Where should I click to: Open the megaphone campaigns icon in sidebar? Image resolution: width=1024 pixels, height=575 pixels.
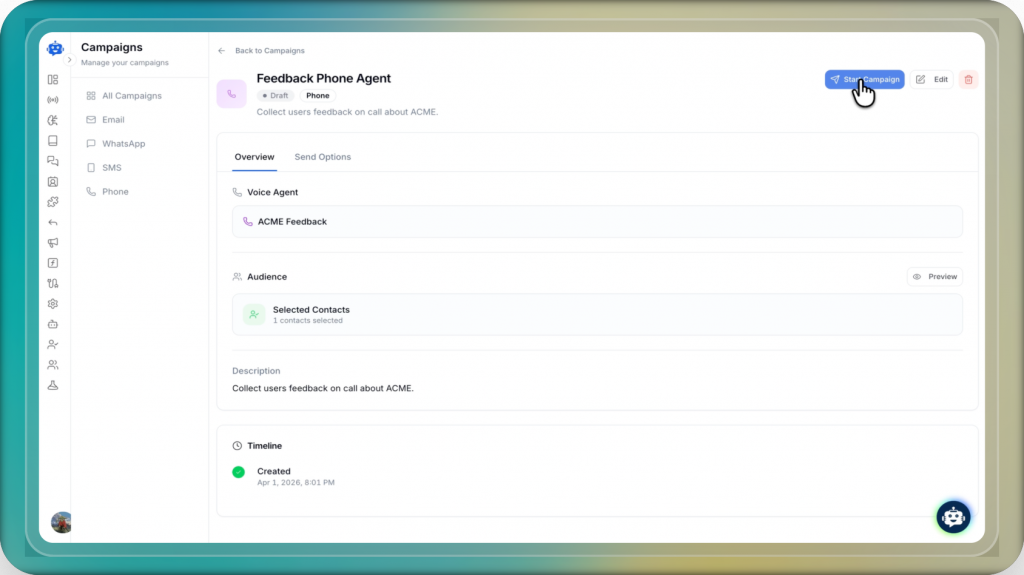[x=53, y=242]
